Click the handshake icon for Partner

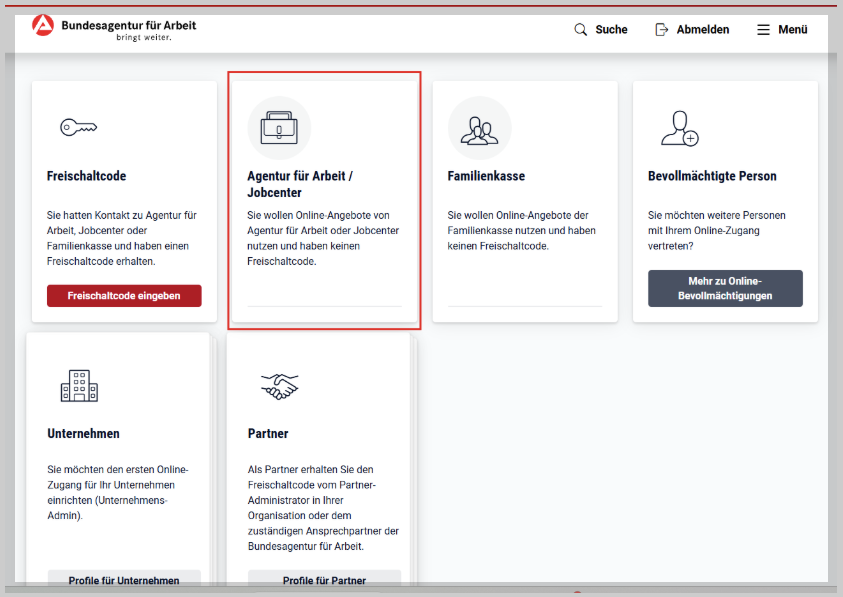click(280, 387)
